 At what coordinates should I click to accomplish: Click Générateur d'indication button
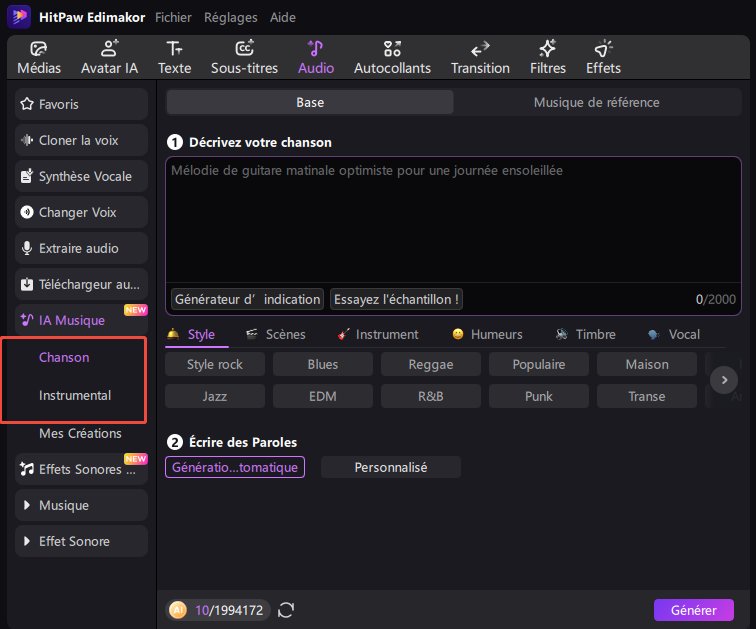pos(247,299)
